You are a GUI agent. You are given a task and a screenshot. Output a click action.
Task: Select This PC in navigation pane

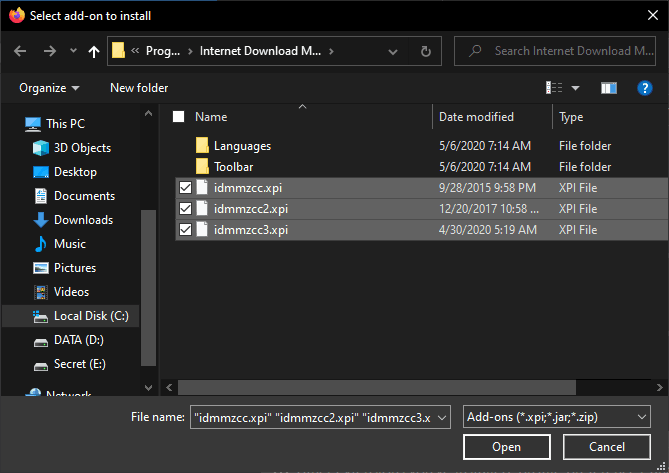tap(65, 124)
